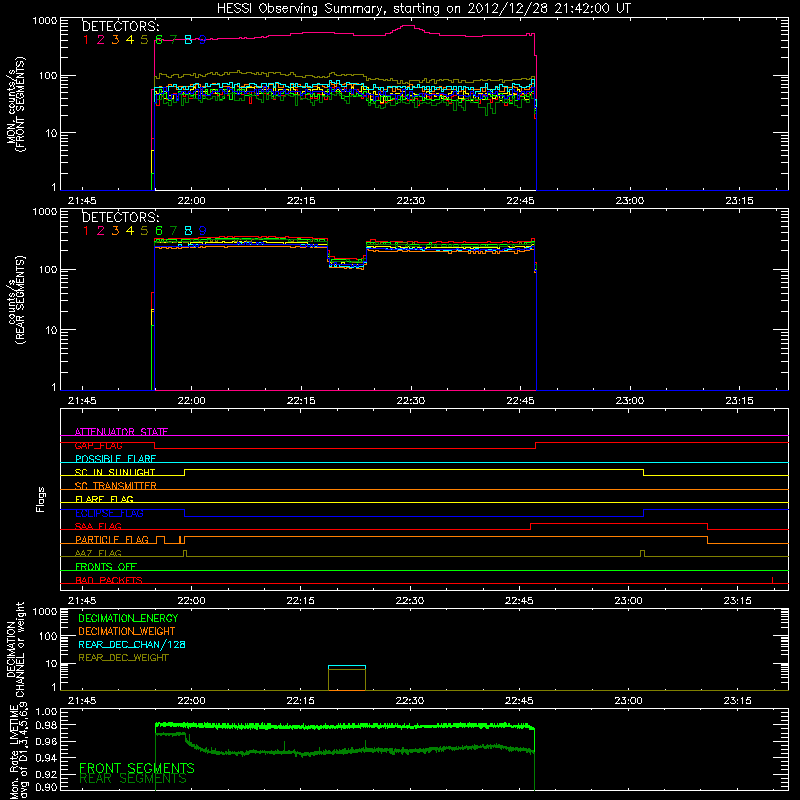The image size is (800, 800).
Task: Select the DECIMATION_WEIGHT legend entry
Action: 127,631
